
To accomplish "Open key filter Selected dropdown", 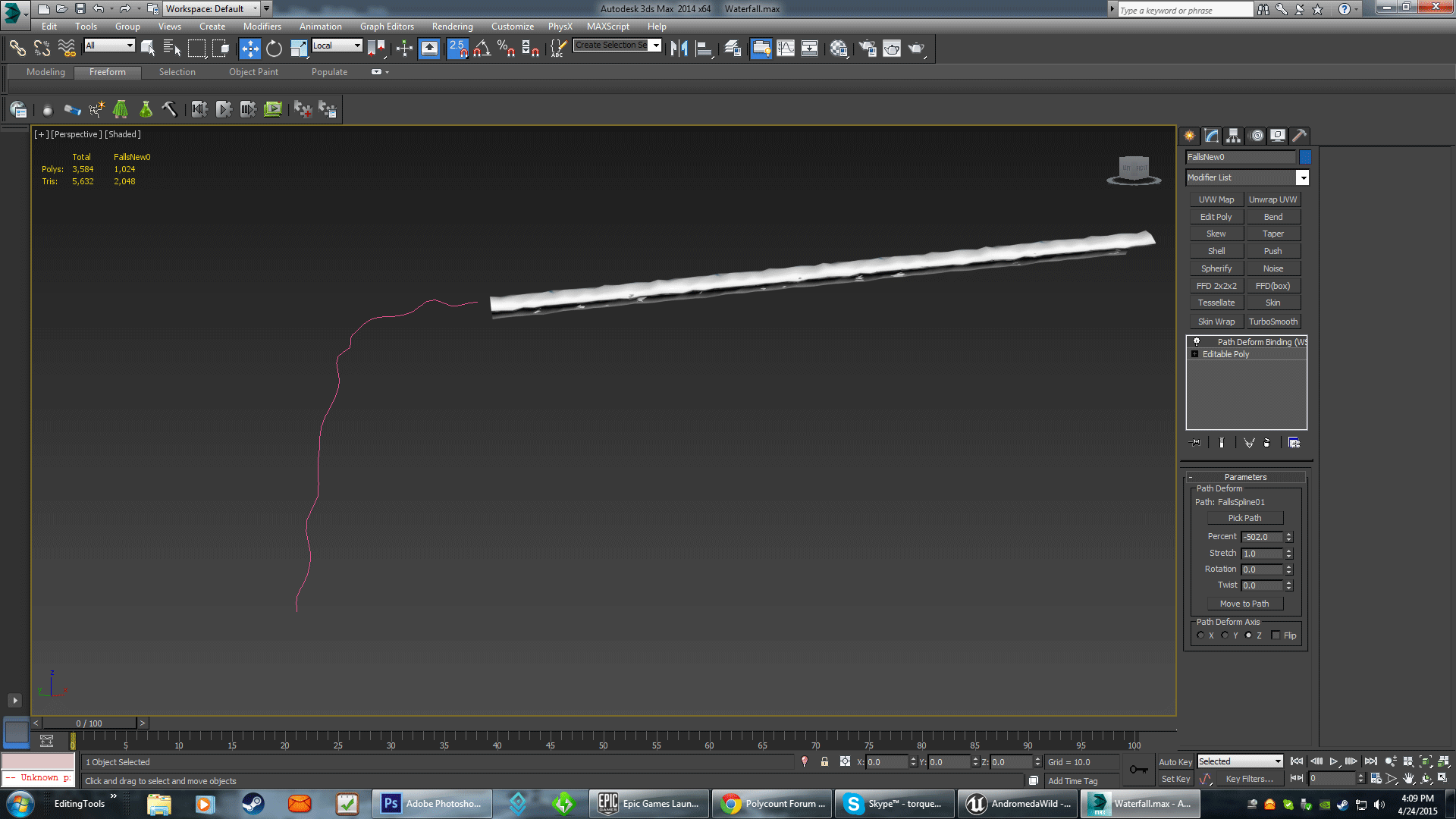I will pos(1240,761).
